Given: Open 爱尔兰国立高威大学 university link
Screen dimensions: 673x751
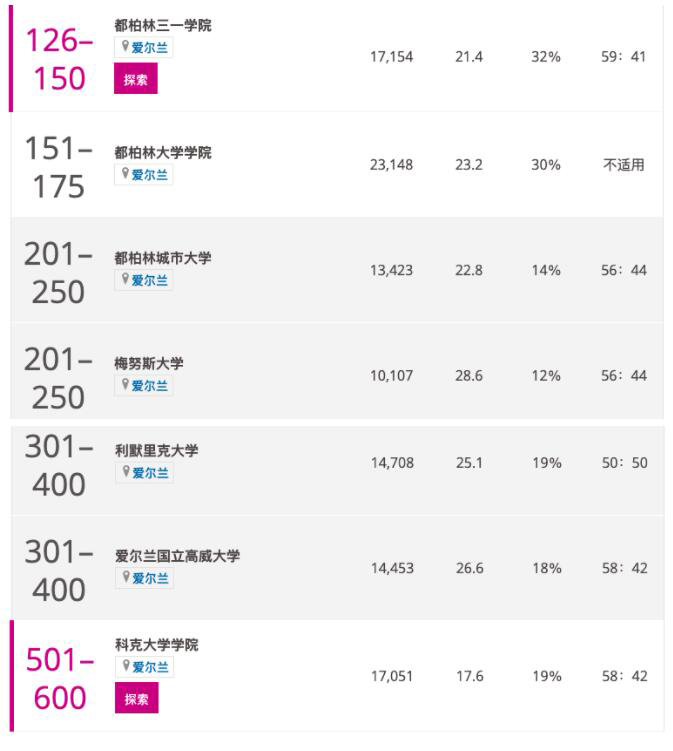Looking at the screenshot, I should [177, 556].
